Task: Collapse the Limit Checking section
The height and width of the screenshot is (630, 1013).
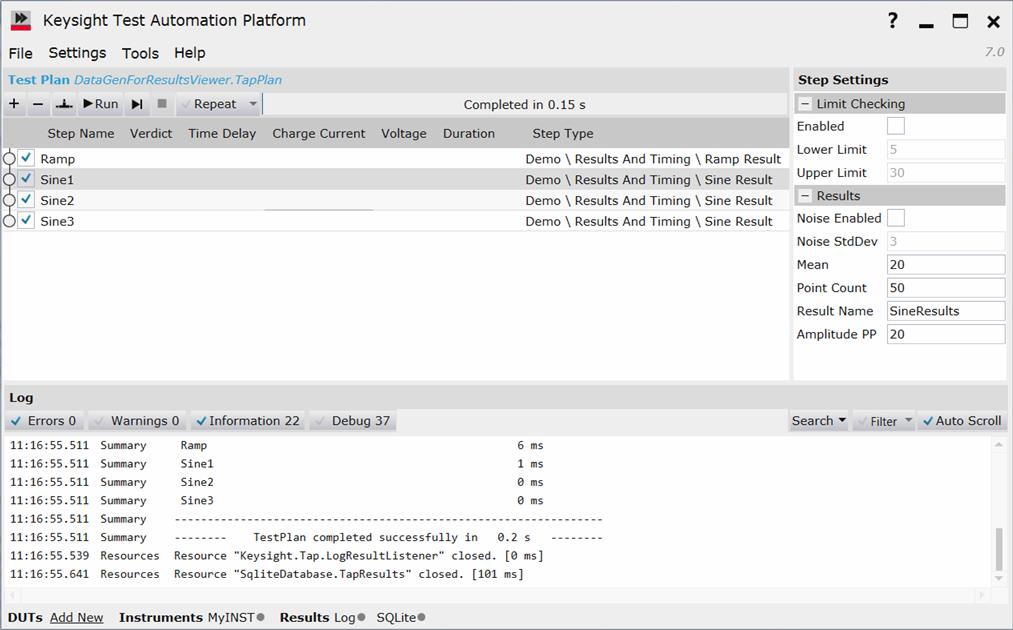Action: 805,103
